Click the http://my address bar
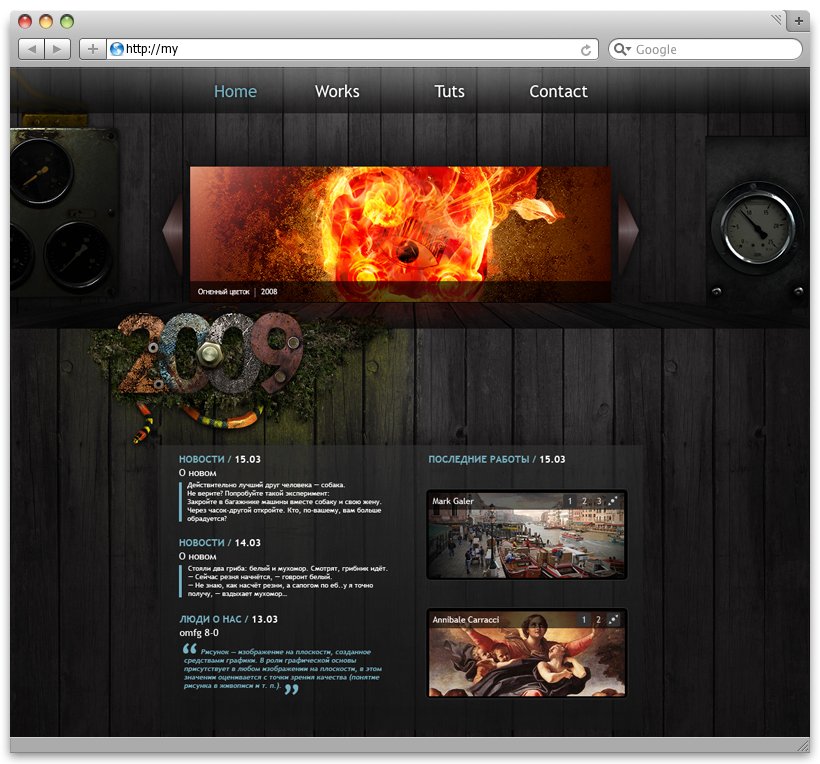The width and height of the screenshot is (820, 764). (x=352, y=49)
